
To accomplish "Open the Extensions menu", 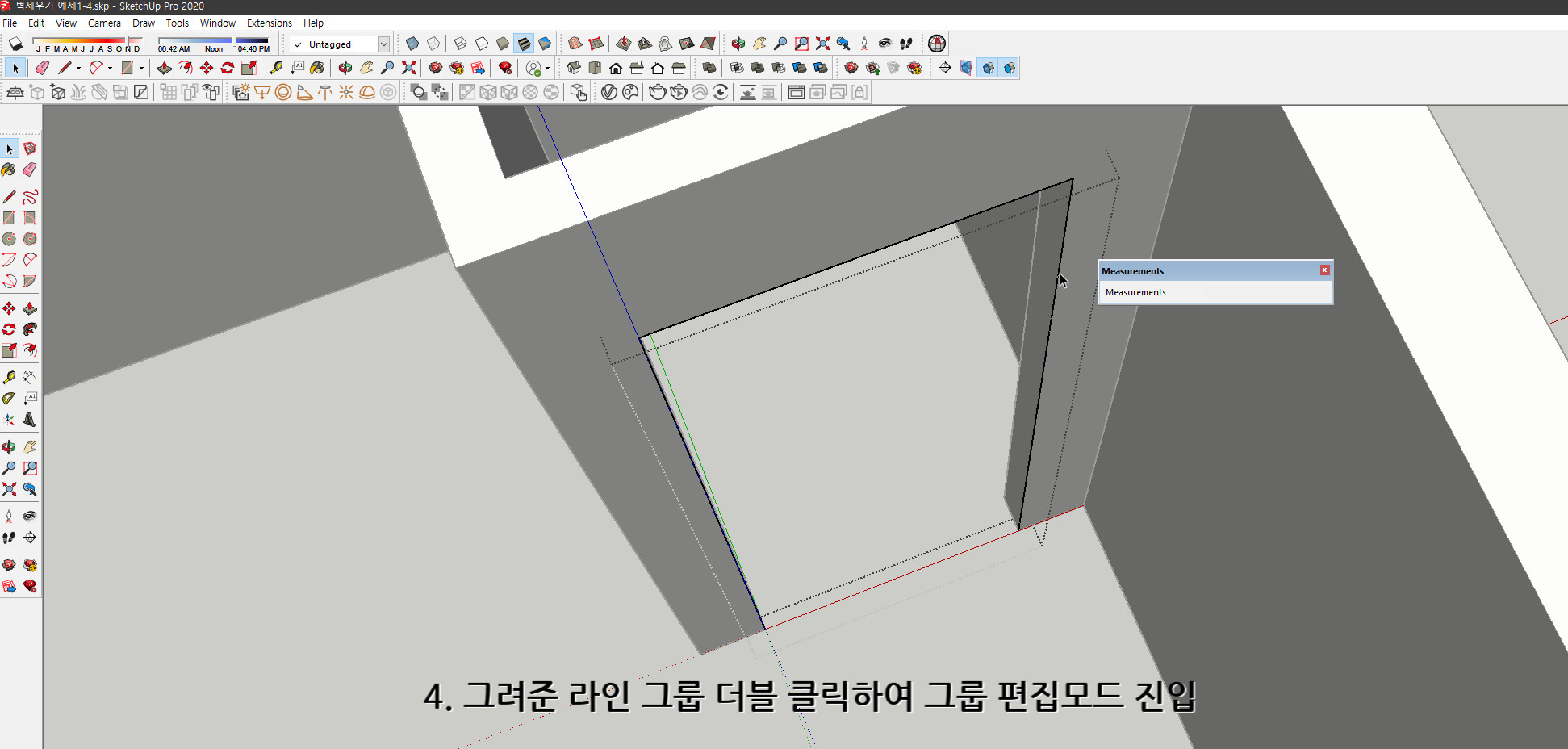I will (270, 23).
